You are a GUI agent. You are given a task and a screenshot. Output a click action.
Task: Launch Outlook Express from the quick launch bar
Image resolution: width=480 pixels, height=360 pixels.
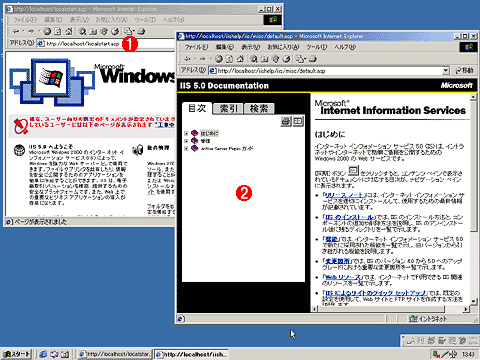point(54,354)
